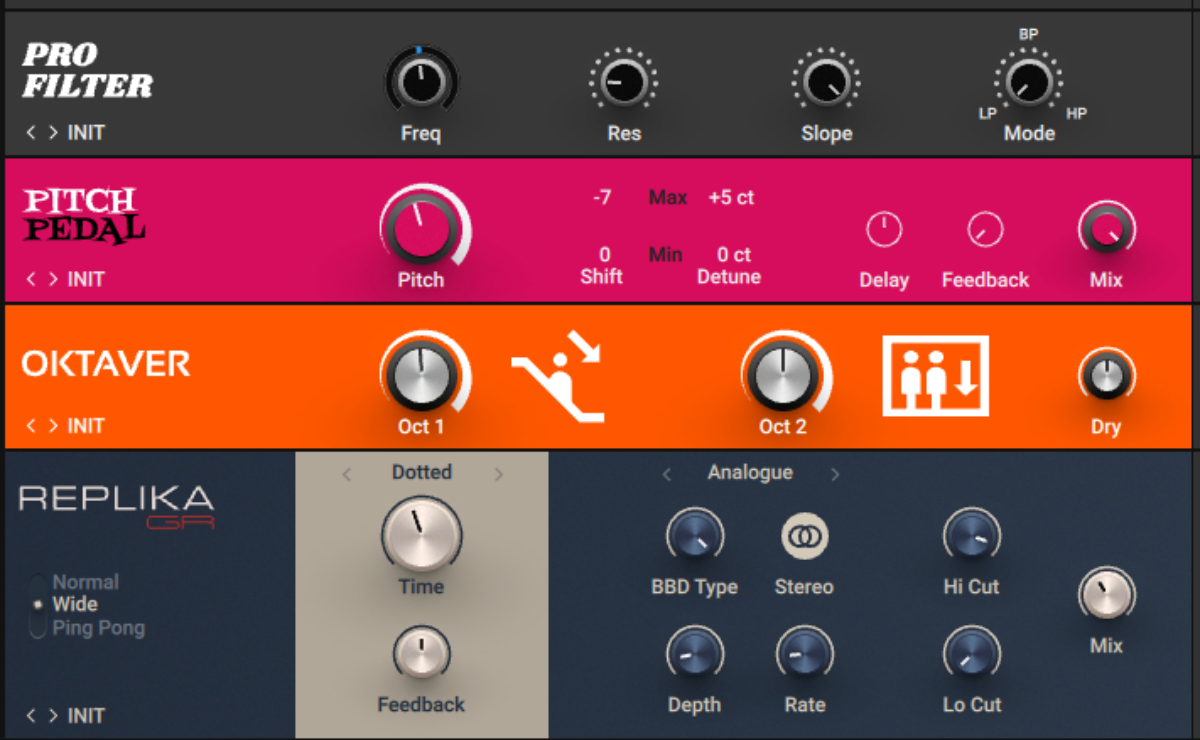Click the Pitch Pedal Delay knob
Viewport: 1200px width, 740px height.
pos(884,231)
